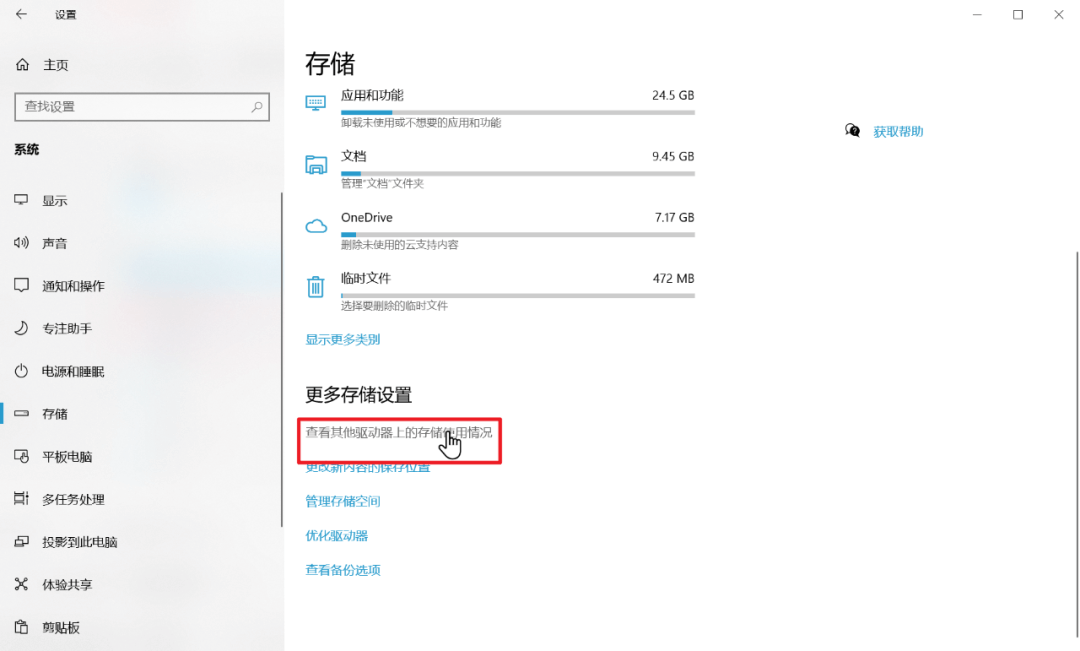Click the OneDrive cloud icon
The height and width of the screenshot is (651, 1080).
pos(315,225)
